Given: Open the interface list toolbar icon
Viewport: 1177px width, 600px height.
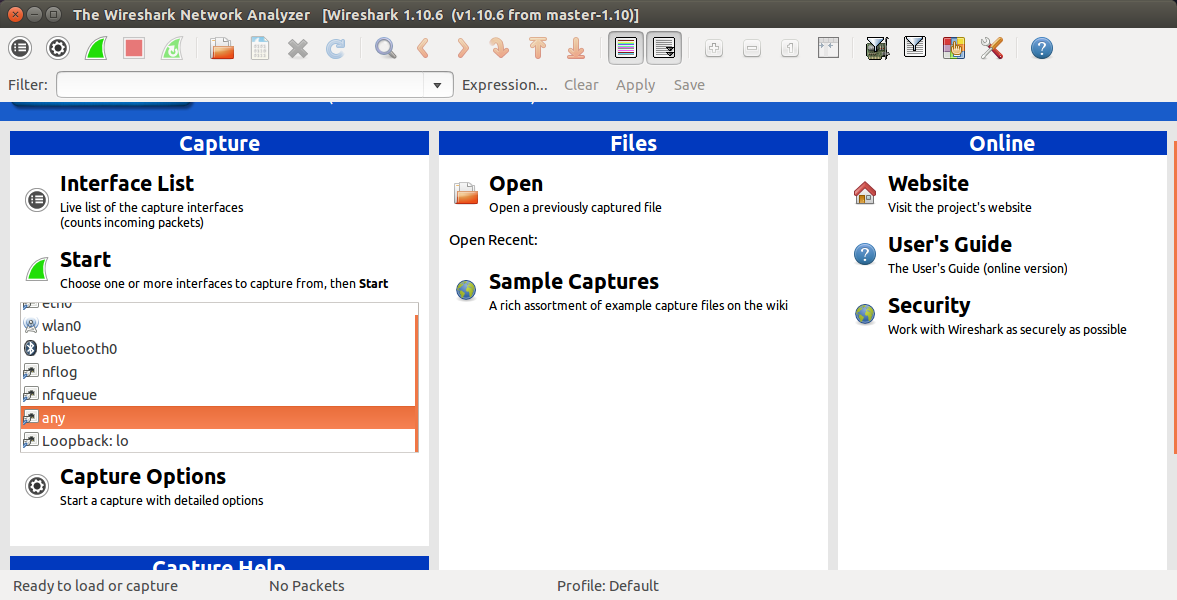Looking at the screenshot, I should click(20, 48).
